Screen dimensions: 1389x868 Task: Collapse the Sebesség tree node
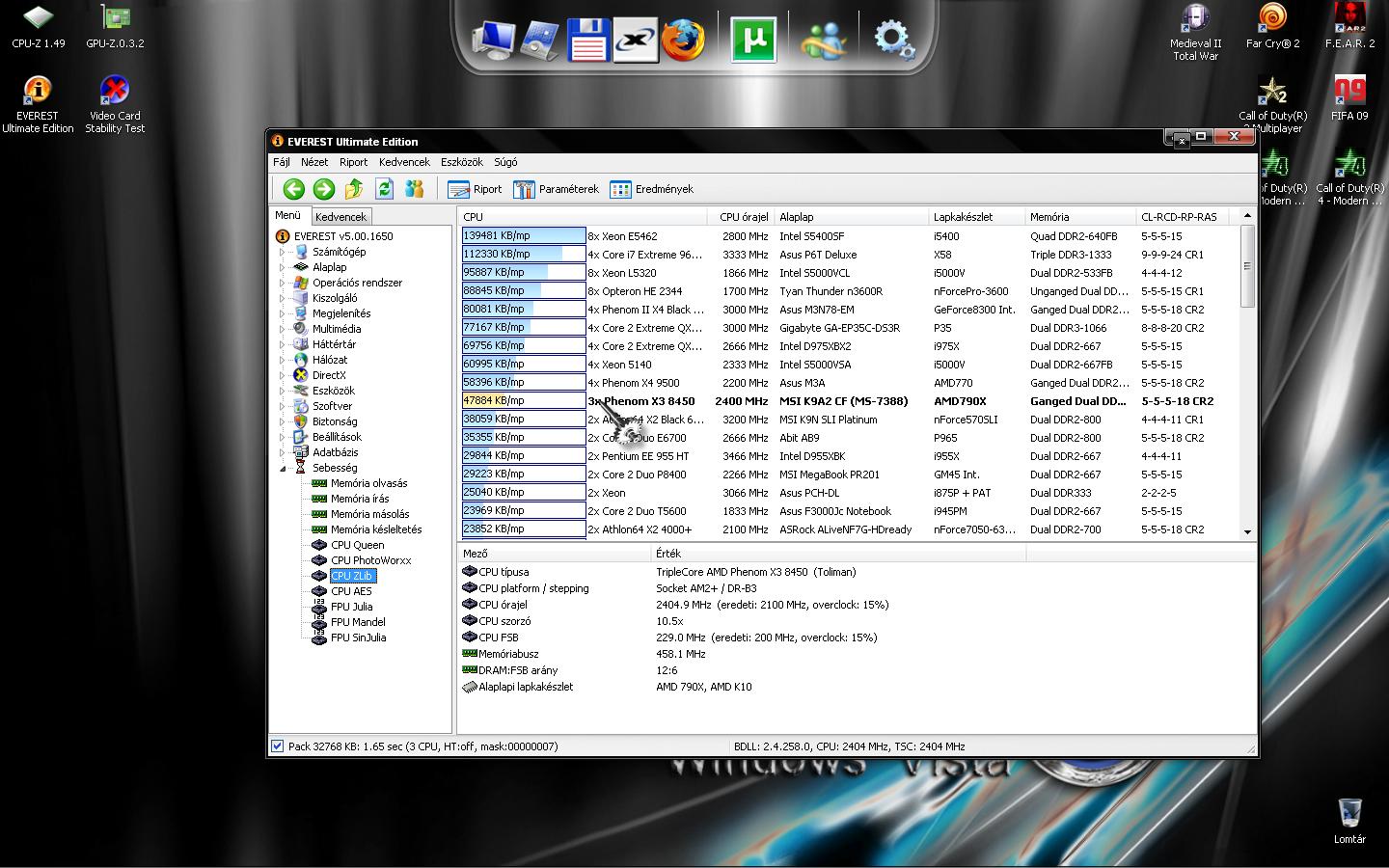coord(283,468)
